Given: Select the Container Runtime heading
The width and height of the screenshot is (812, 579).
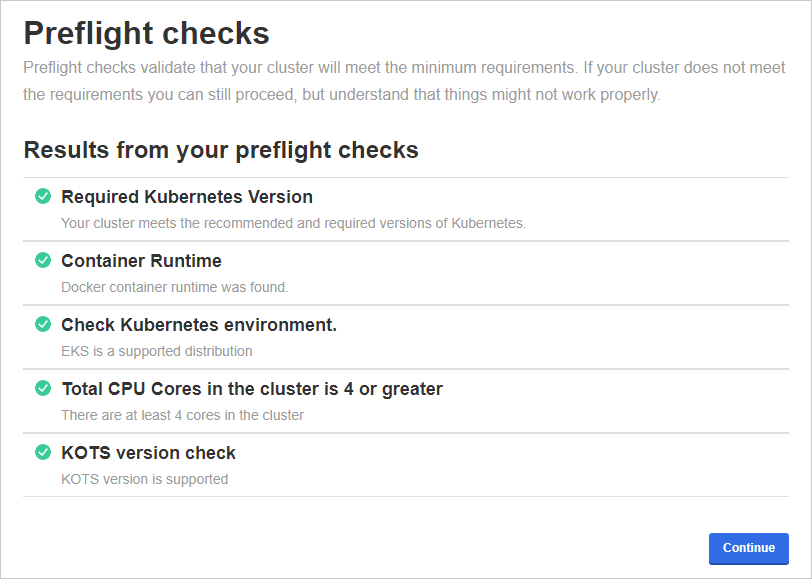Looking at the screenshot, I should (x=140, y=260).
